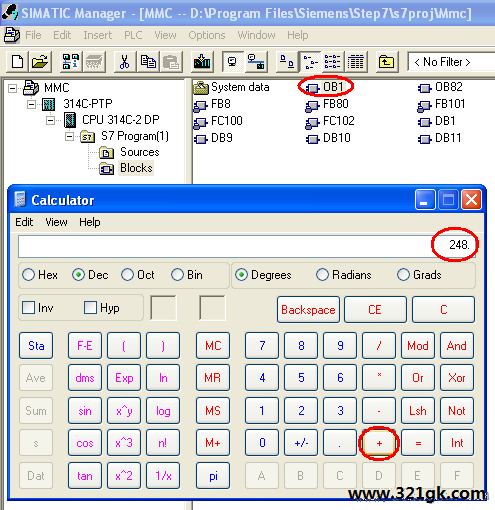
Task: Click the sin button
Action: (85, 411)
